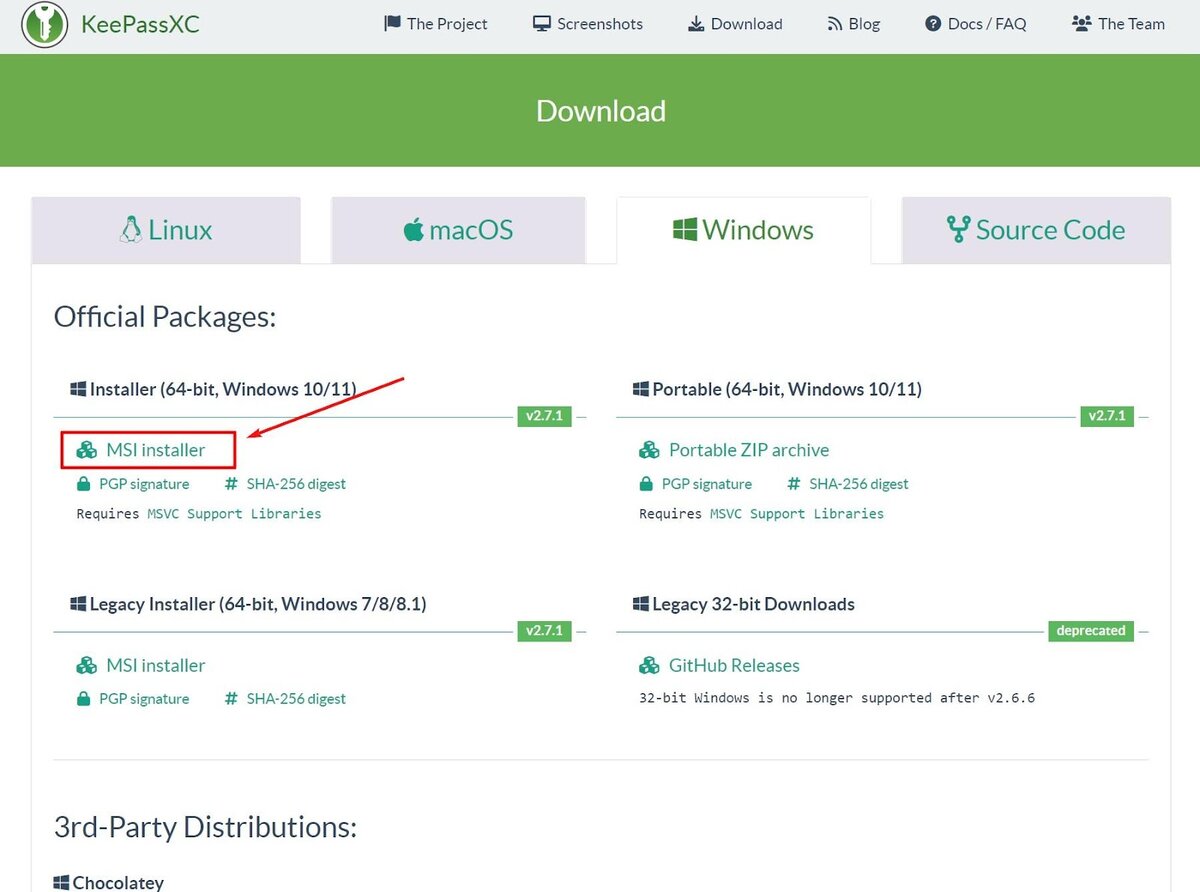Click the flag icon beside The Project
Image resolution: width=1200 pixels, height=892 pixels.
[392, 23]
